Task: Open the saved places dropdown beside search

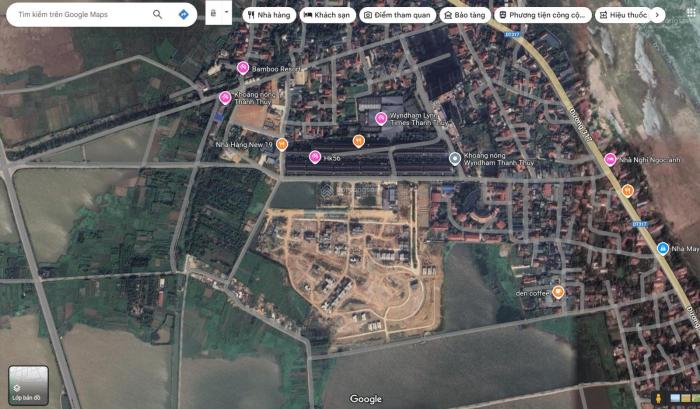Action: click(x=218, y=15)
